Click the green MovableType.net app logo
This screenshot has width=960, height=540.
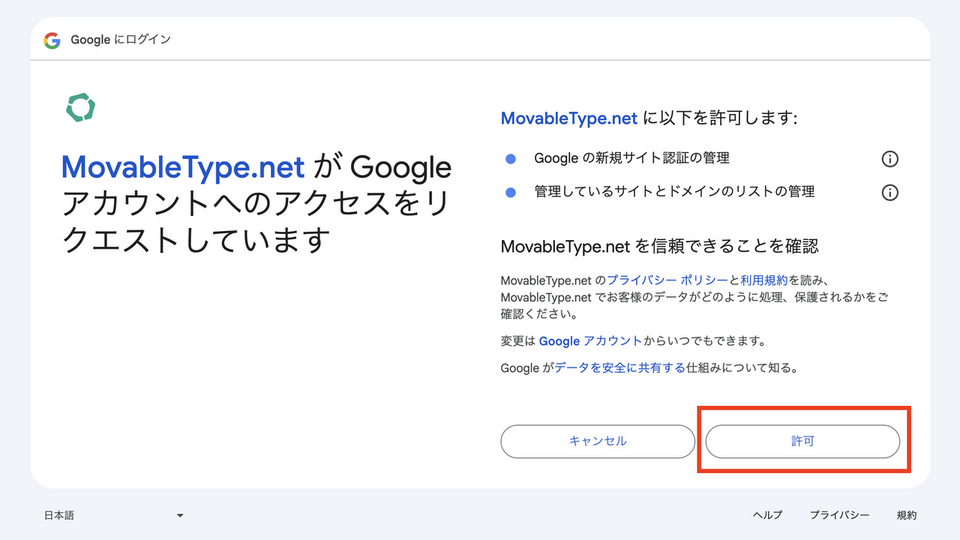click(80, 107)
